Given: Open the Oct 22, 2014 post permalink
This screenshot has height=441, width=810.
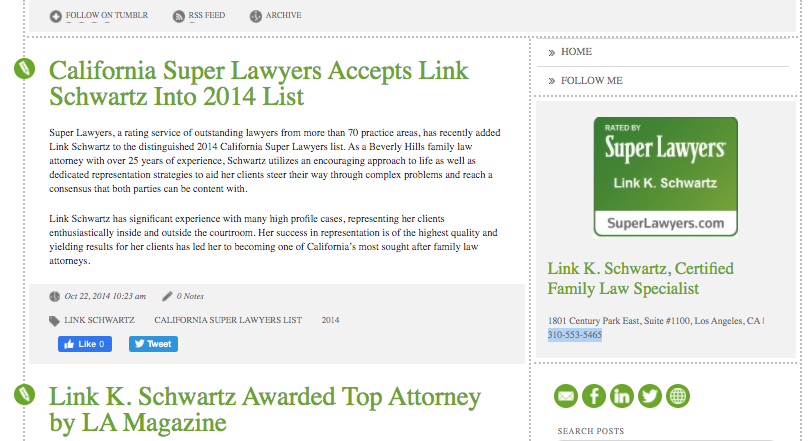Looking at the screenshot, I should 105,296.
